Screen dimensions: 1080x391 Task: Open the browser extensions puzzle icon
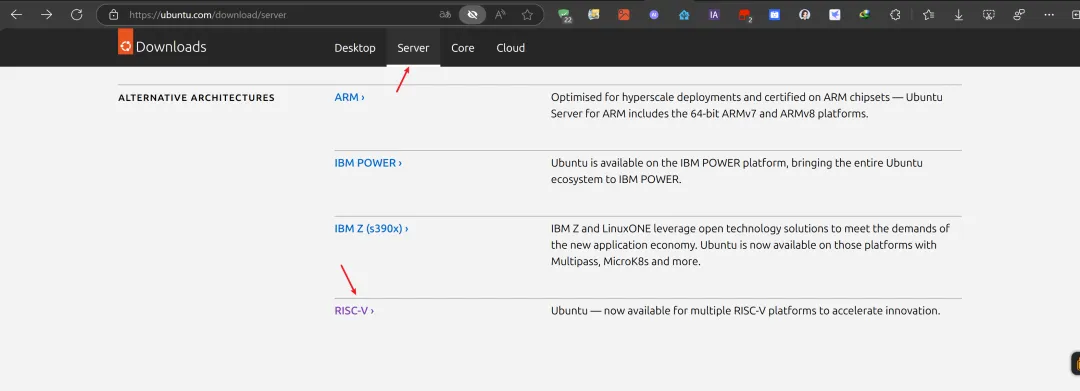click(895, 14)
